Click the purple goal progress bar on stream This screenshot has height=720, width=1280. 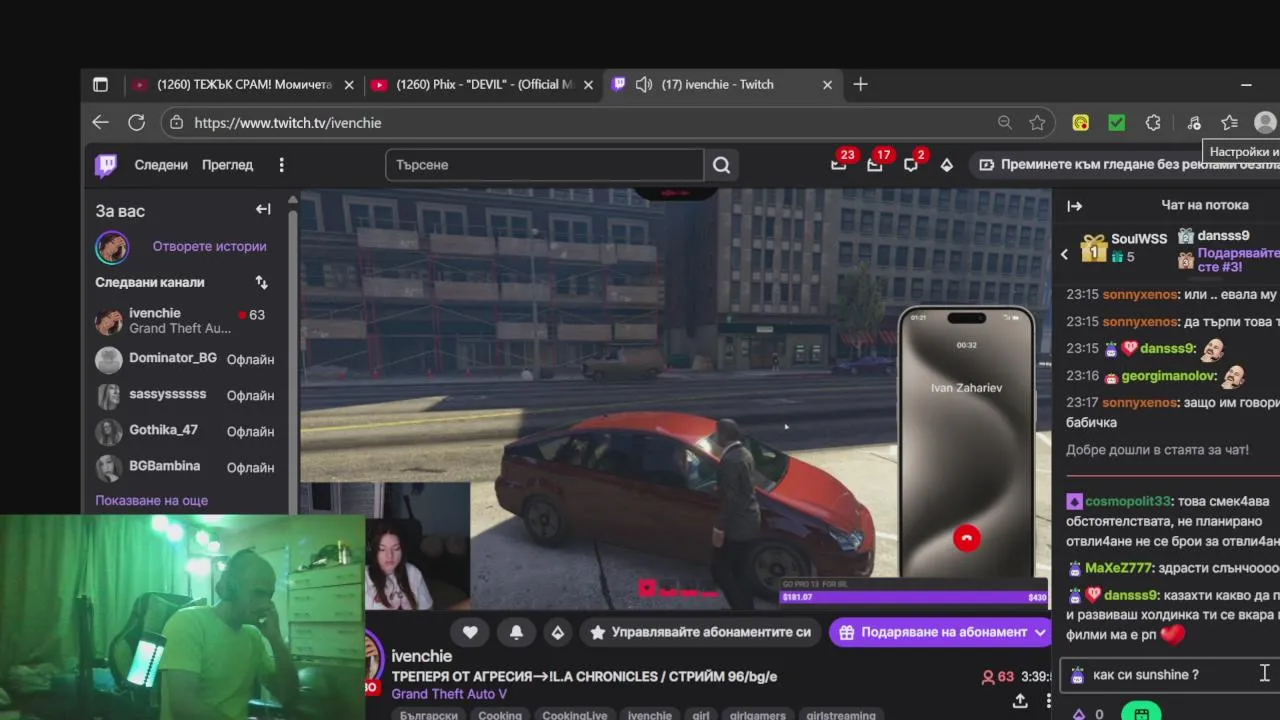pyautogui.click(x=914, y=597)
